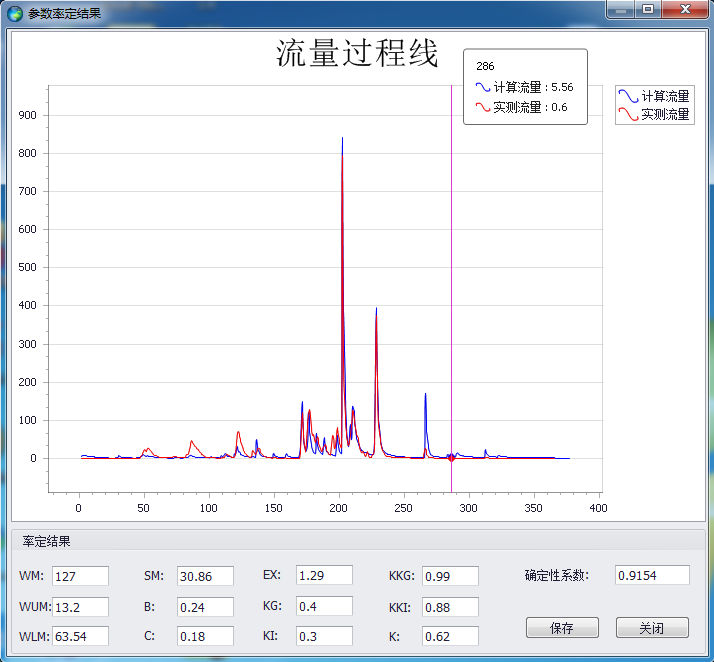Maximize the 参数率定结果 window
The image size is (714, 662).
(648, 9)
